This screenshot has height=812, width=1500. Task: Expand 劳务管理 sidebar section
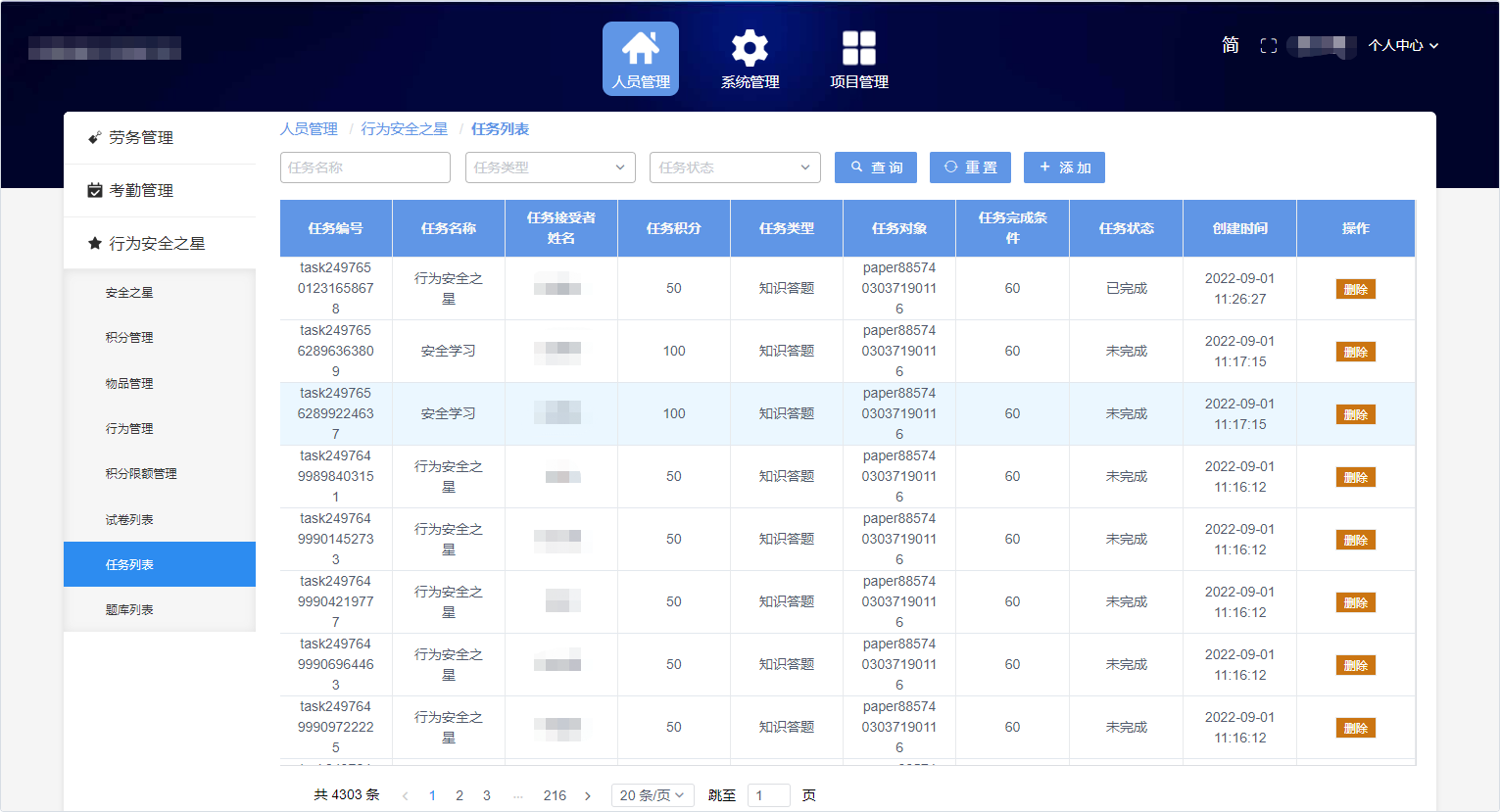point(141,138)
